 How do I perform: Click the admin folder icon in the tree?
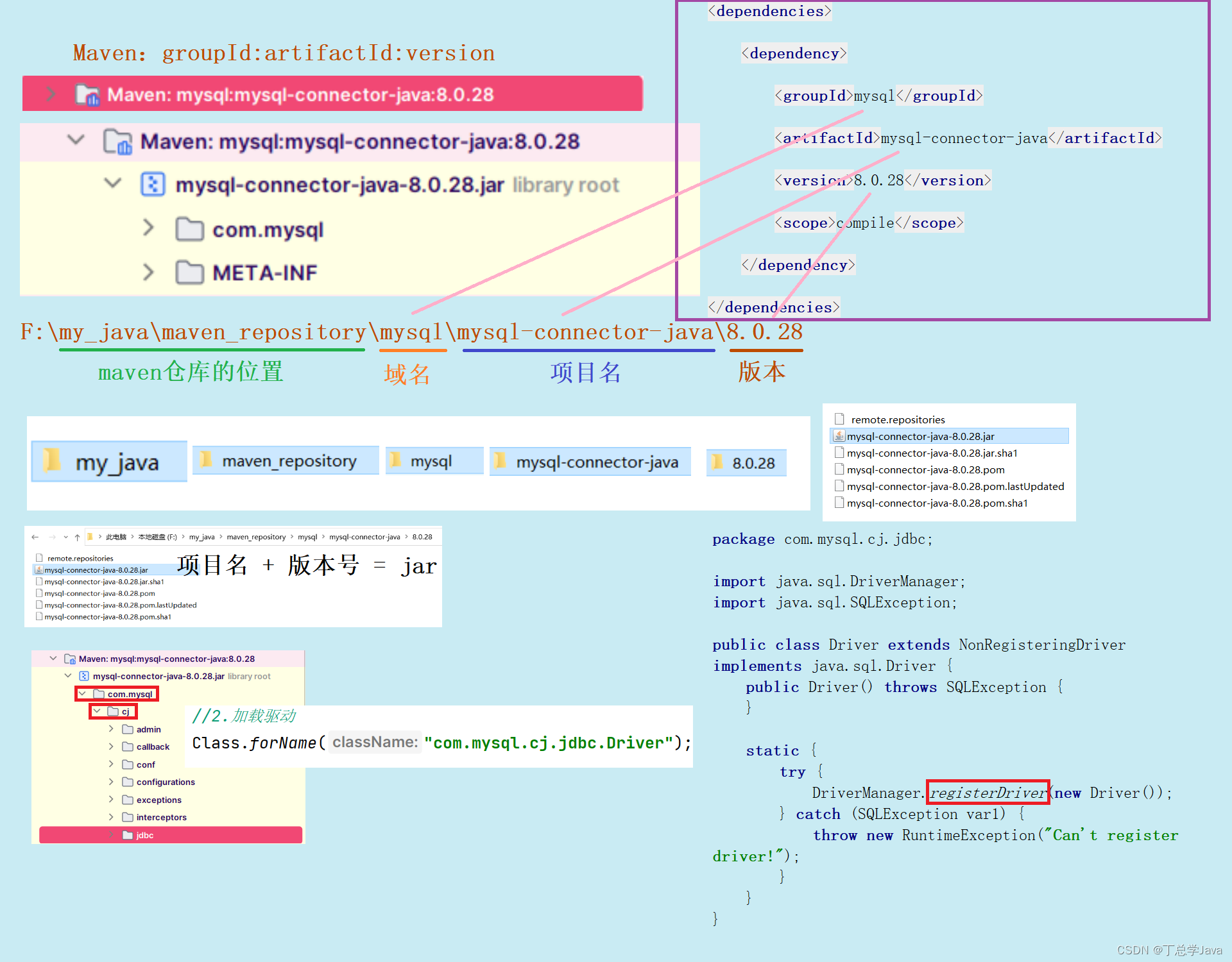click(x=128, y=729)
